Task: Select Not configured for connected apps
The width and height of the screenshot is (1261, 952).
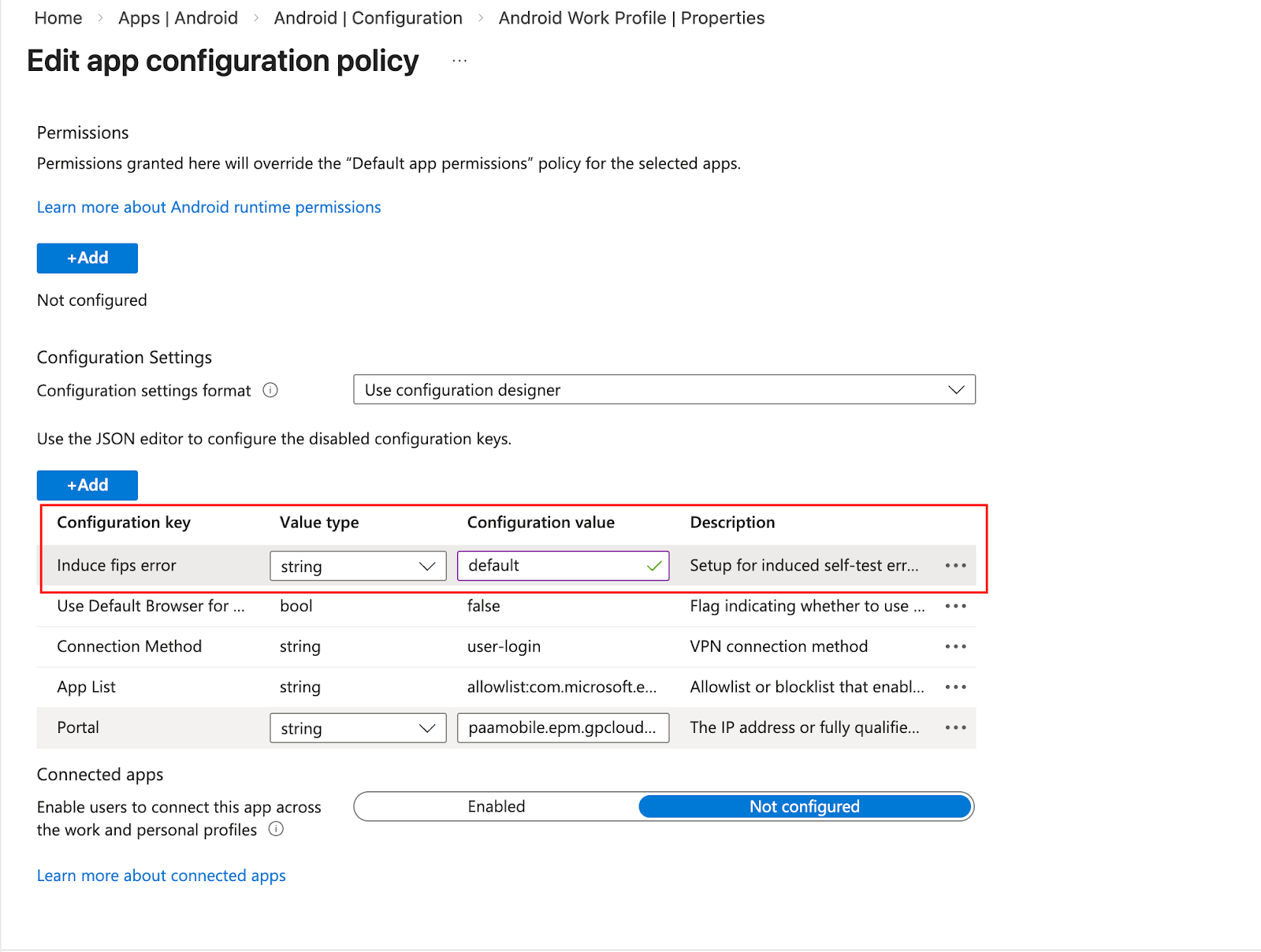Action: coord(804,806)
